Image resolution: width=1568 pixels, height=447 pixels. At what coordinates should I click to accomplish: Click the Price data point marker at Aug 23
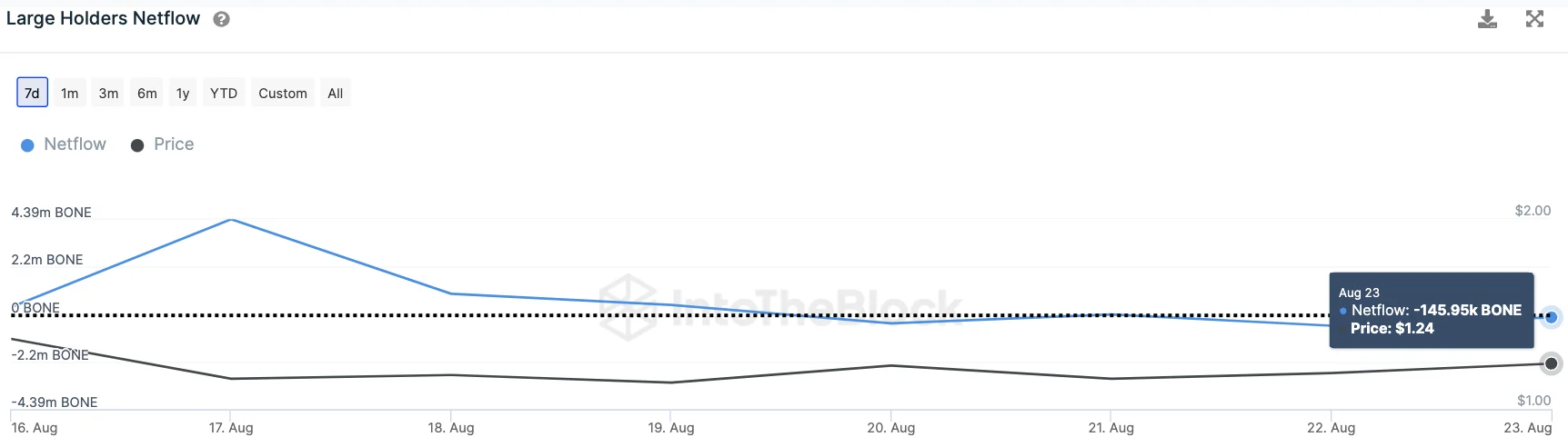click(x=1552, y=363)
